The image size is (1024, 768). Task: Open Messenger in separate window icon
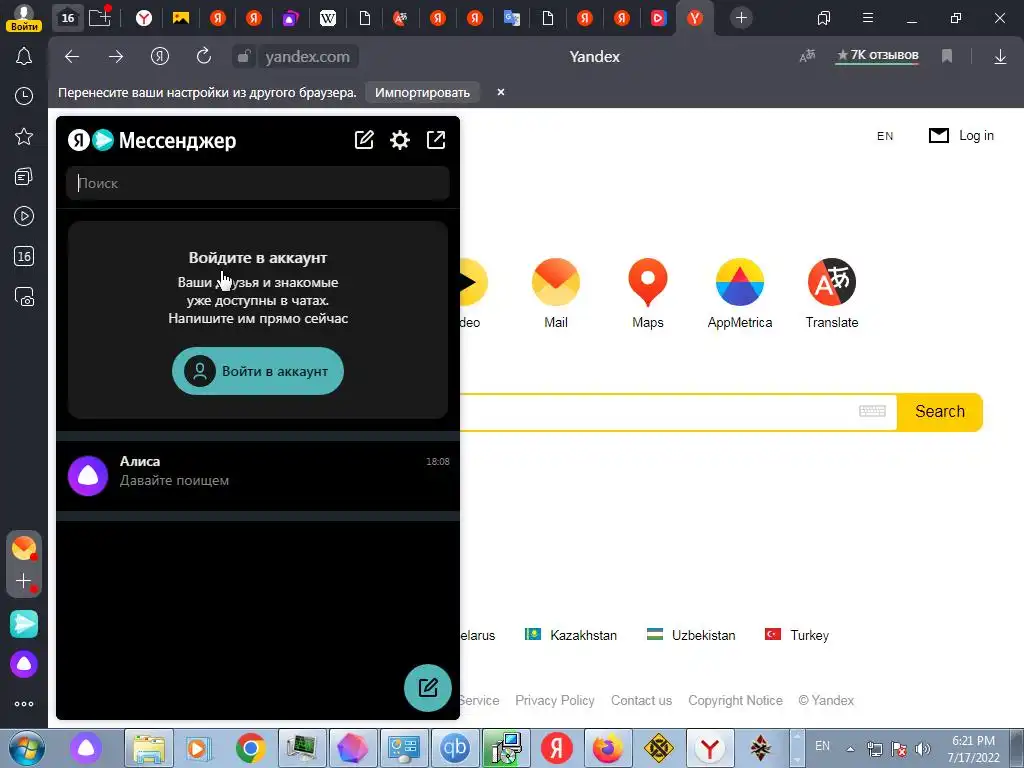436,140
